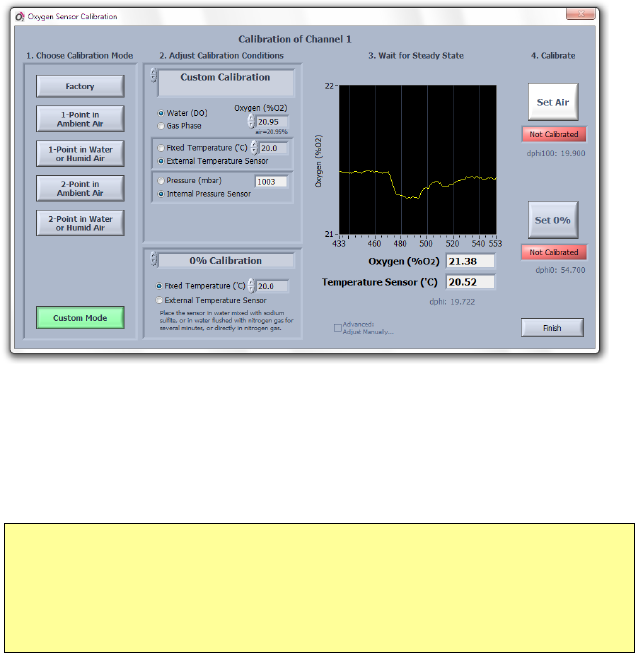This screenshot has width=635, height=653.
Task: Choose External Temperature Sensor in Custom Calibration
Action: [161, 161]
